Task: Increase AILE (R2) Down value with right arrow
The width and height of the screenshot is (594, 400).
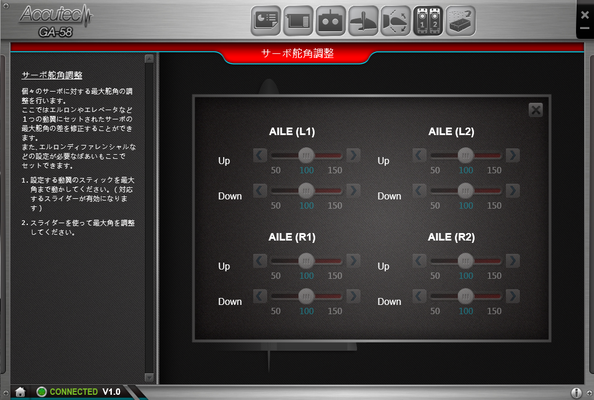Action: click(x=513, y=296)
